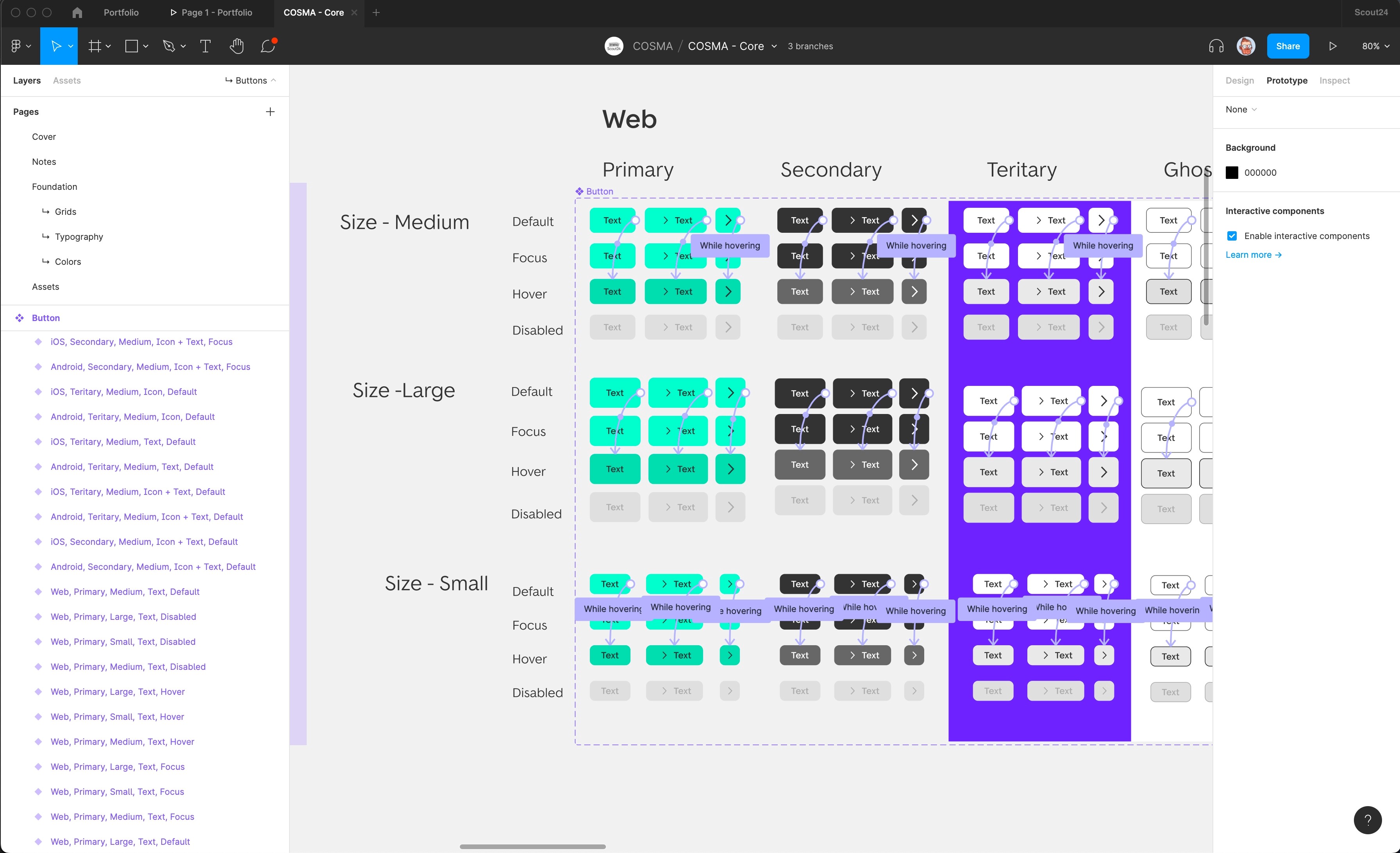
Task: Click the headphones audio icon
Action: pos(1216,46)
